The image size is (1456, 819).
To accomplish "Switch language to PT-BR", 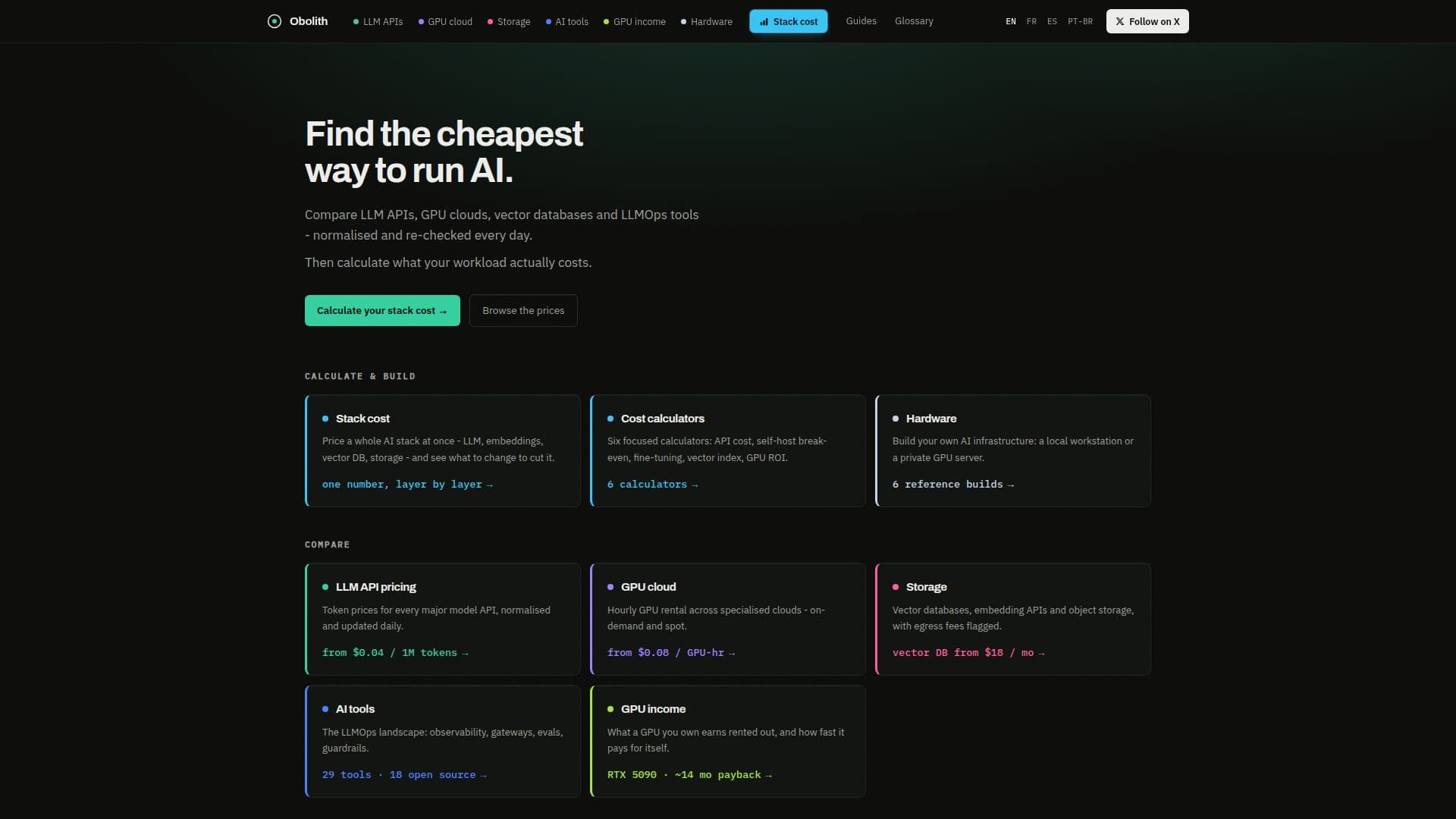I will click(x=1080, y=21).
